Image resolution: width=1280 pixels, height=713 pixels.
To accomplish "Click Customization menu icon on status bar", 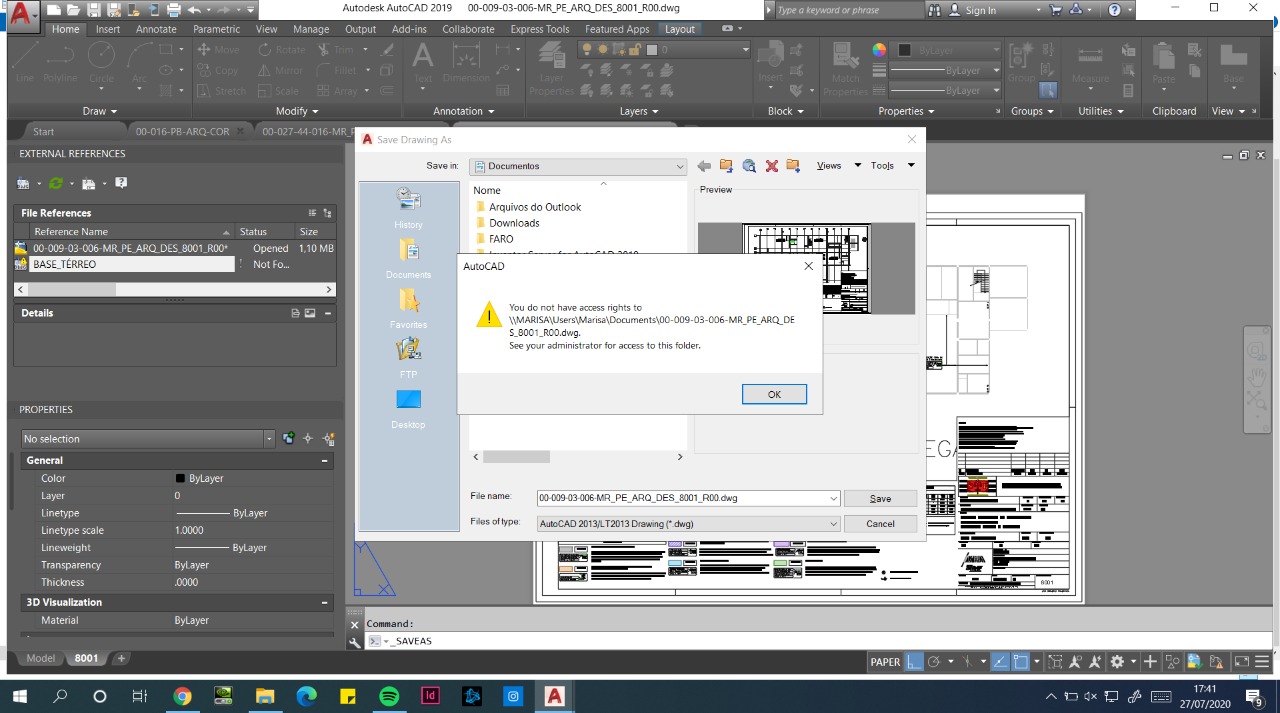I will pyautogui.click(x=1264, y=662).
